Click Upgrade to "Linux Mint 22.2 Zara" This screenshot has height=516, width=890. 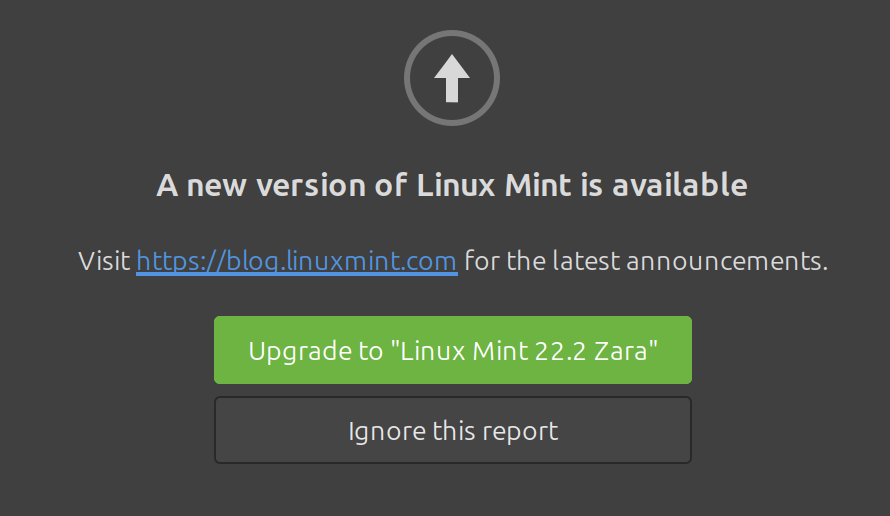tap(452, 350)
